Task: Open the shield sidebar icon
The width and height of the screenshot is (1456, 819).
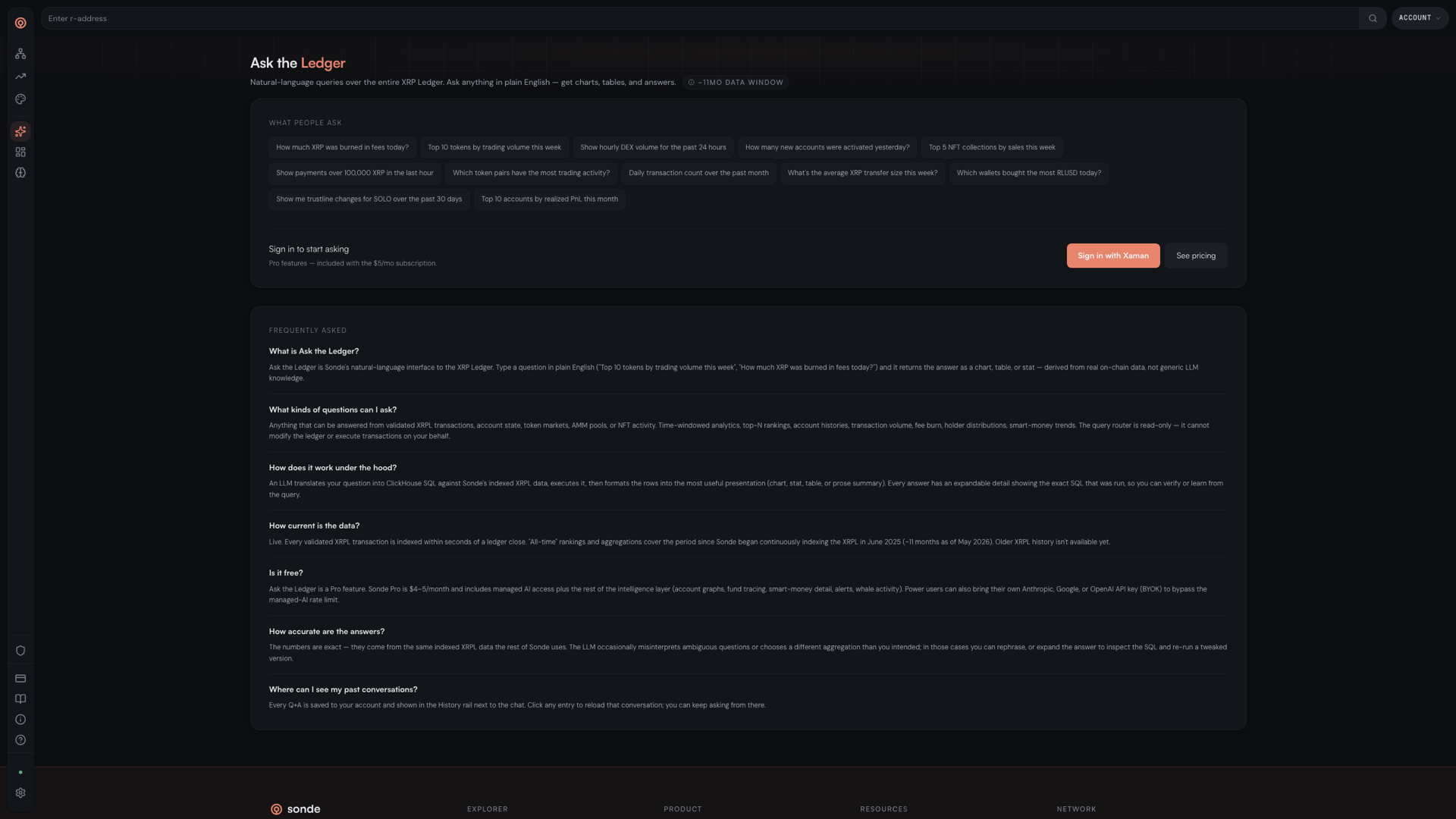Action: click(20, 651)
